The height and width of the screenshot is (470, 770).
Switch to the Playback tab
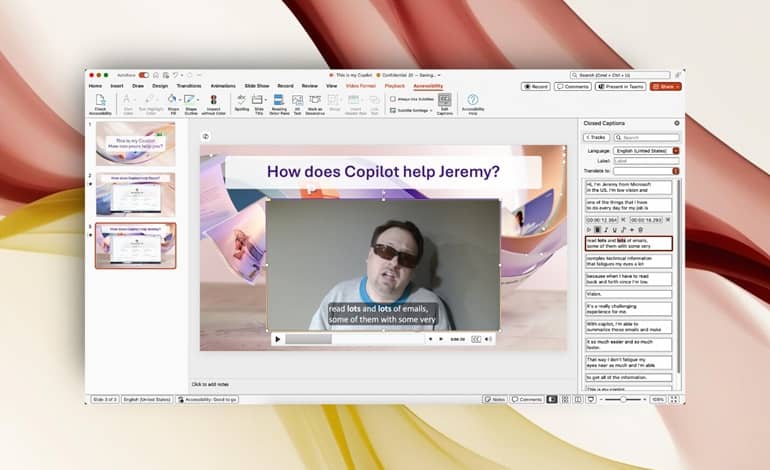click(395, 86)
